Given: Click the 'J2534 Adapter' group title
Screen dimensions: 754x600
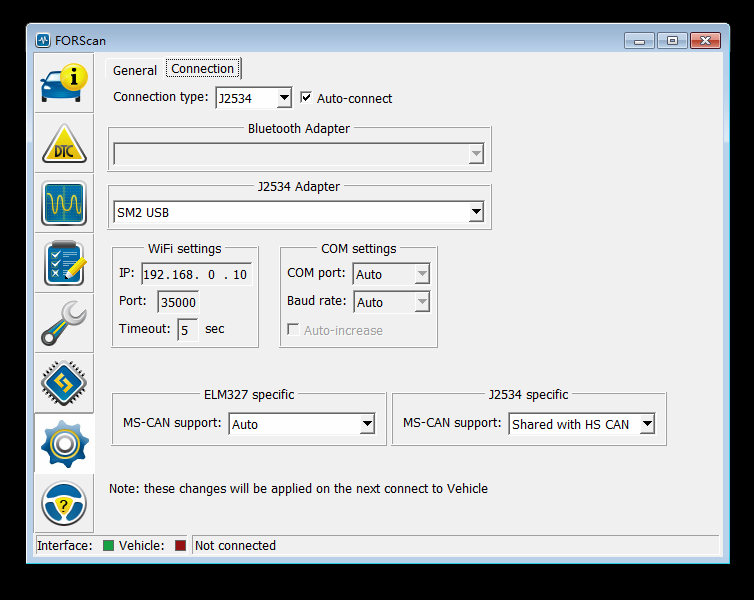Looking at the screenshot, I should coord(299,186).
